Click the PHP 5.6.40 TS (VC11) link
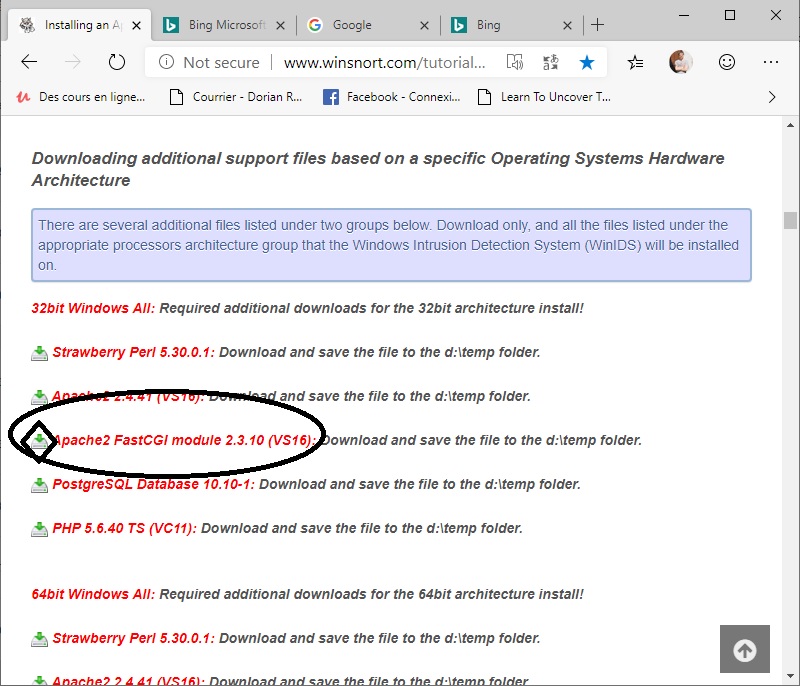Image resolution: width=800 pixels, height=686 pixels. [x=124, y=528]
